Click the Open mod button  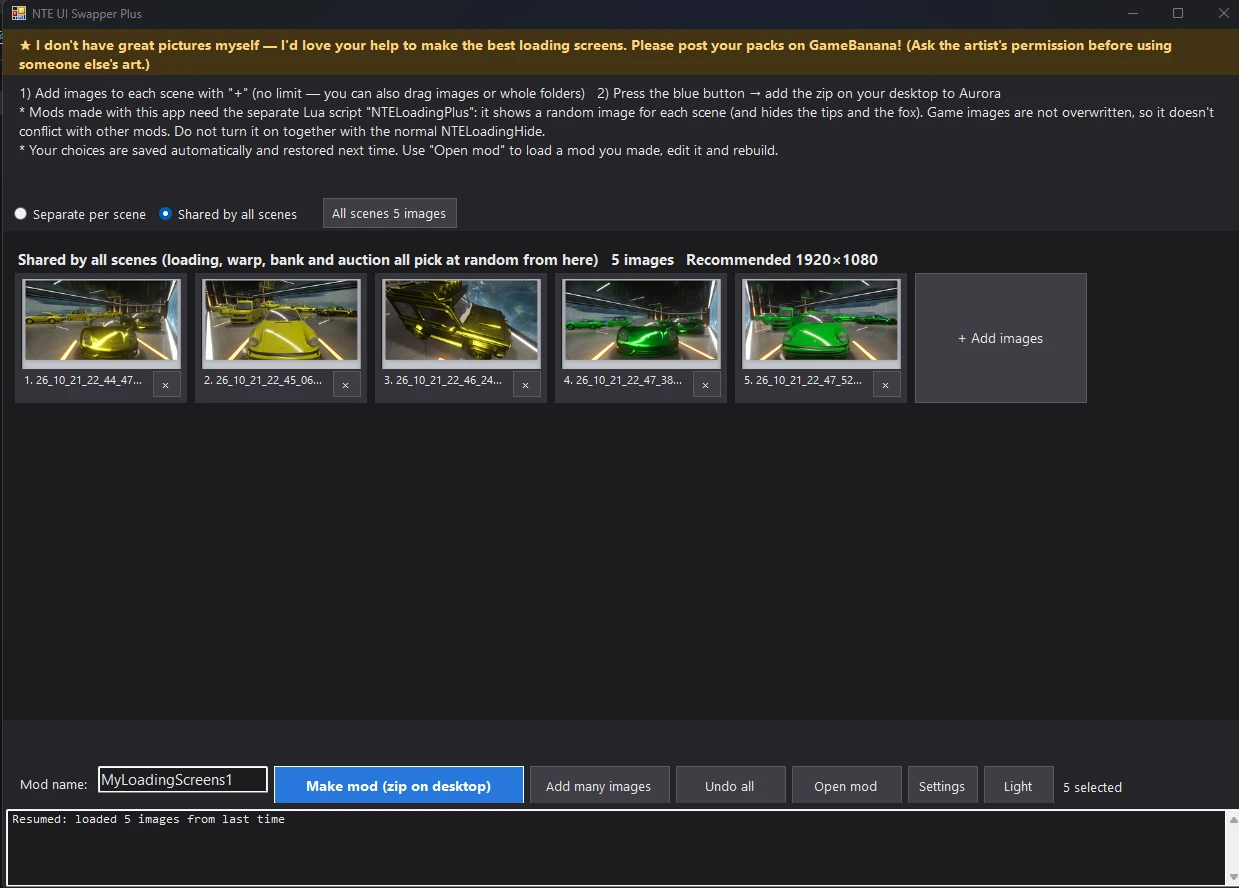click(x=846, y=785)
